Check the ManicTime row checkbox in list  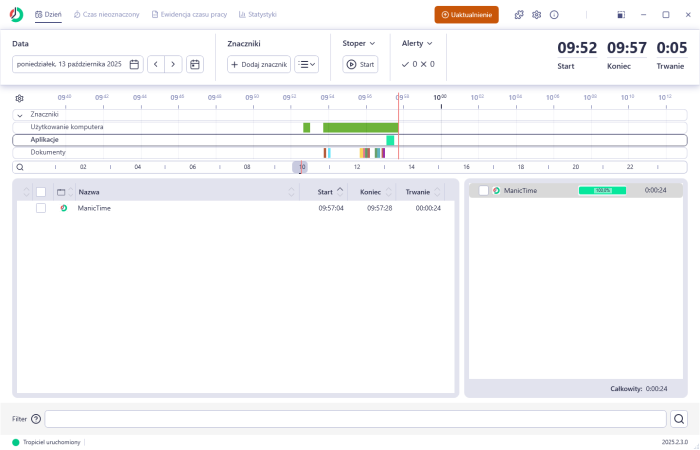41,208
